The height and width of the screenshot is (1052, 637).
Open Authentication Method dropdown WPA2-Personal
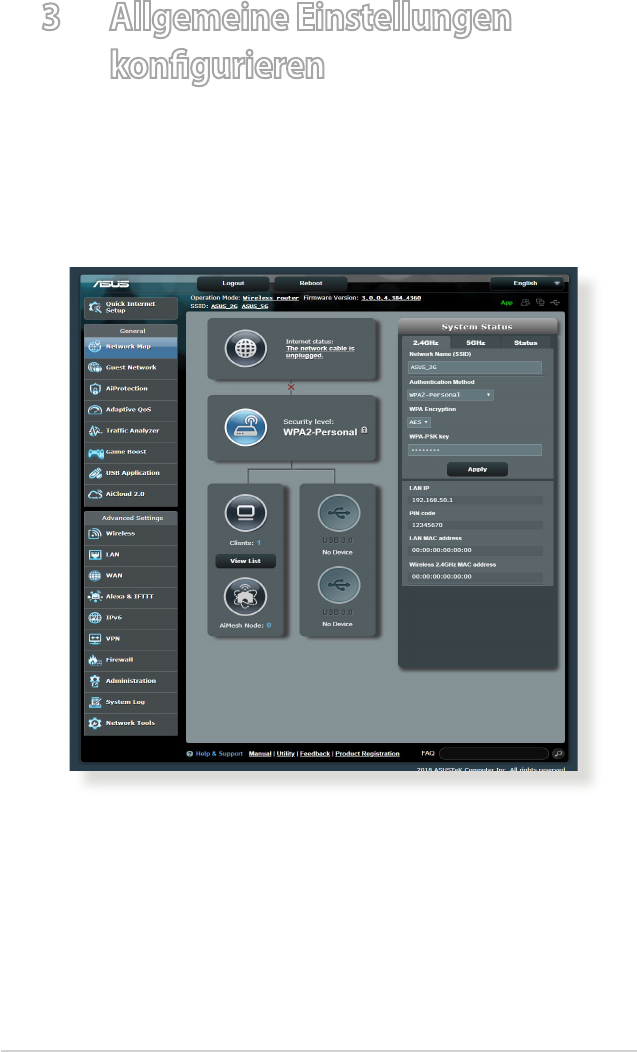point(450,395)
